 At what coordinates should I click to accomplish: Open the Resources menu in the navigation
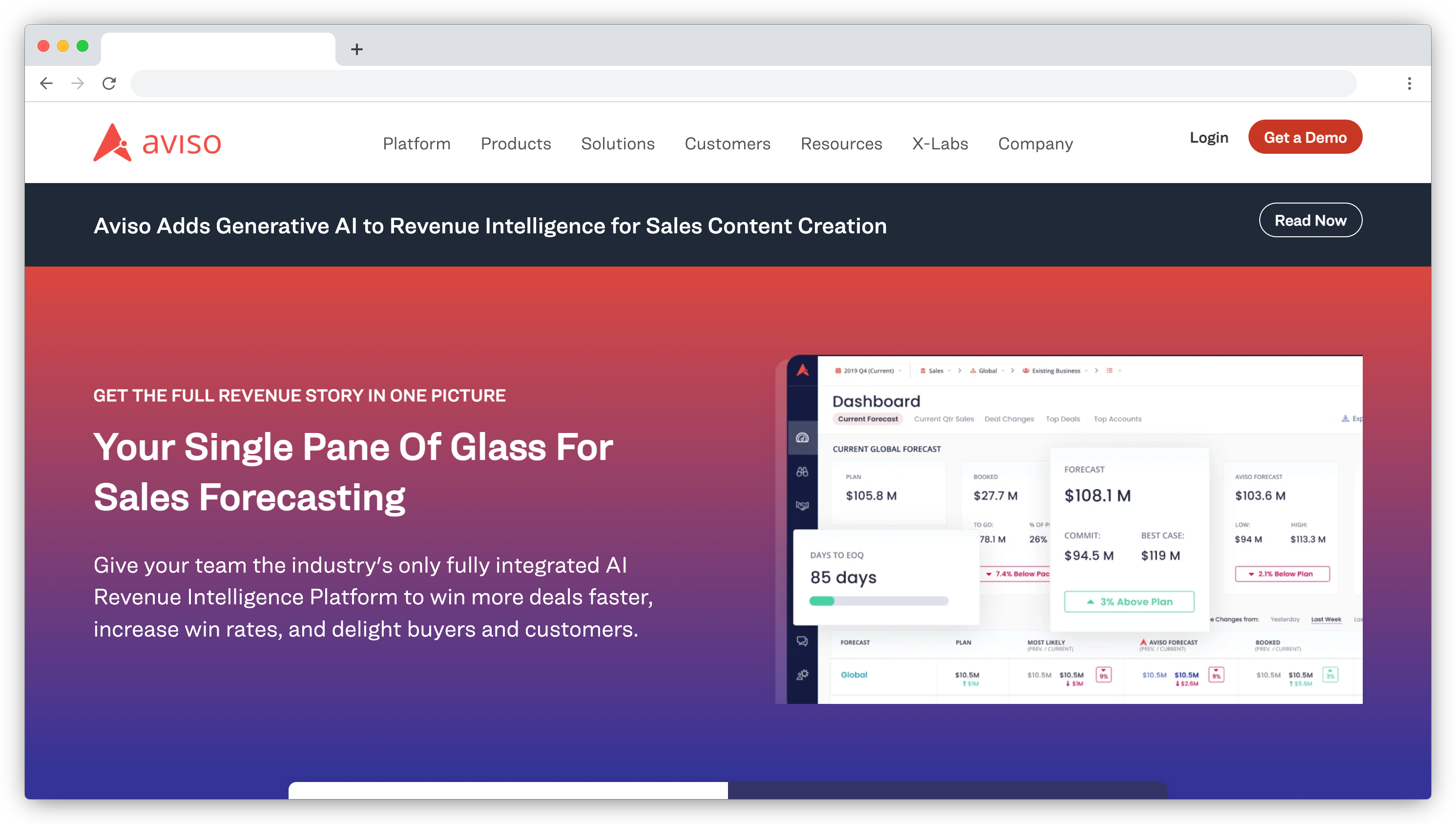click(x=841, y=144)
